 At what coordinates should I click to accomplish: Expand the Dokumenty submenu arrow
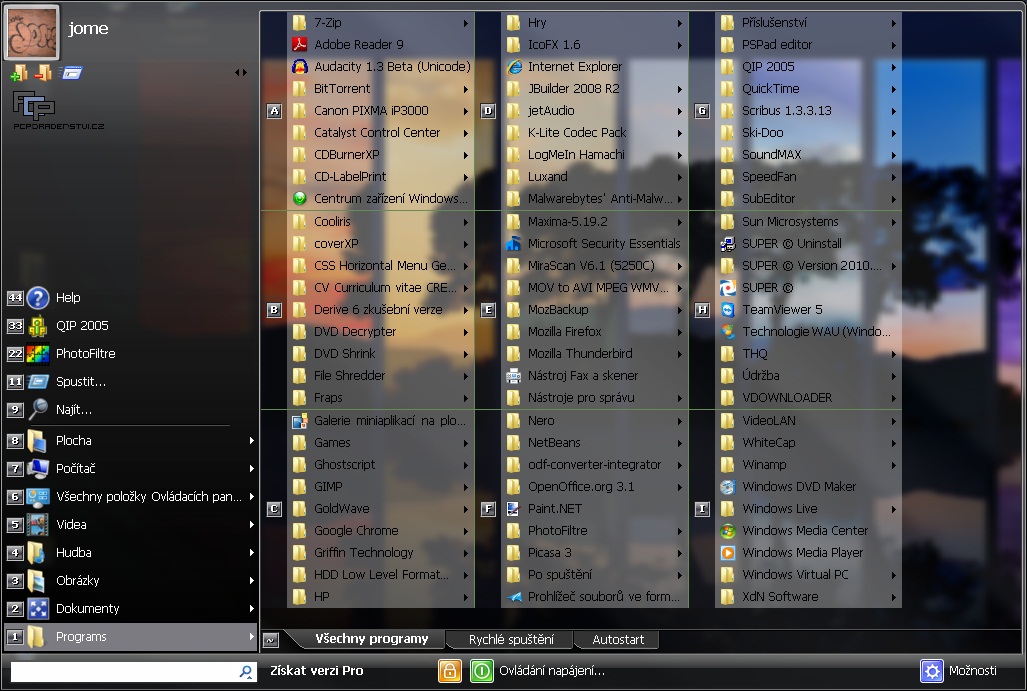coord(251,609)
